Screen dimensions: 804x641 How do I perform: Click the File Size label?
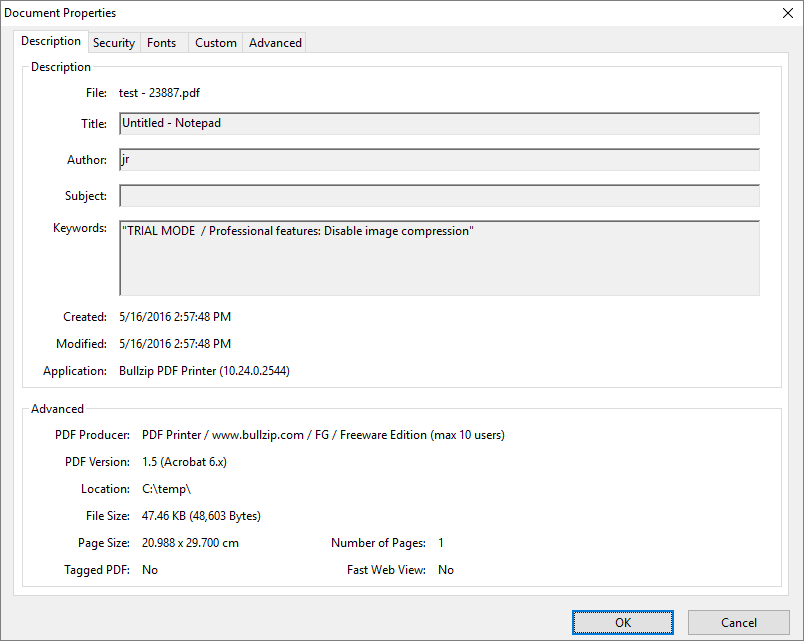108,516
